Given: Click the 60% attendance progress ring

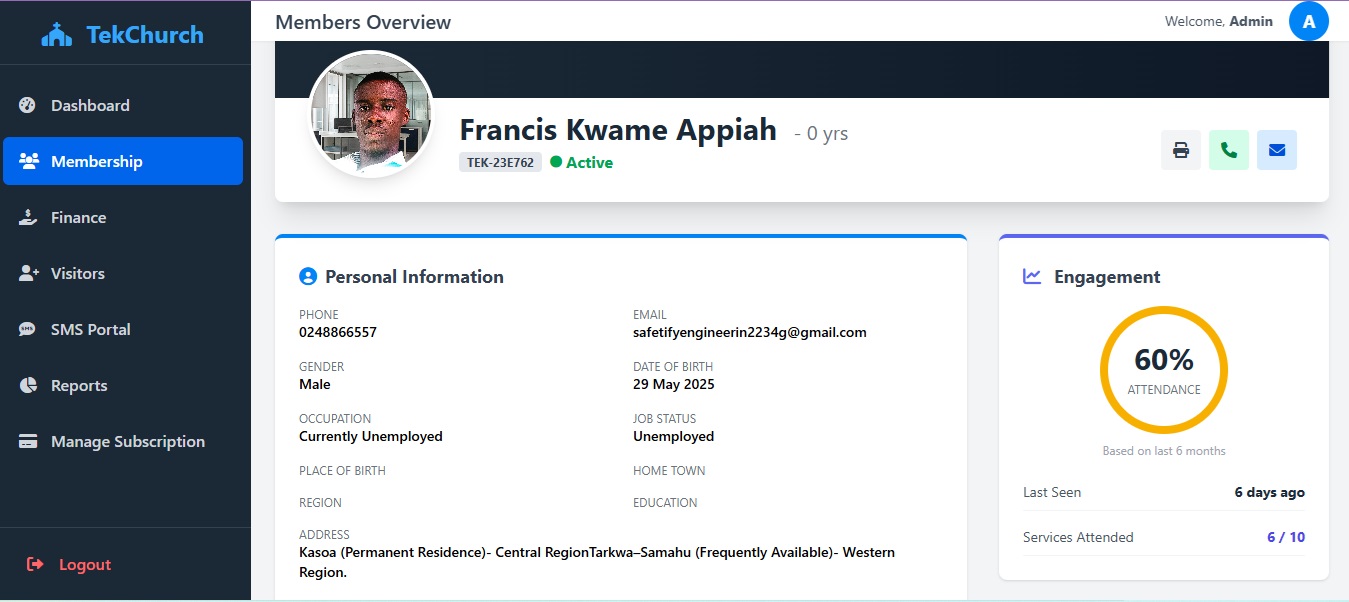Looking at the screenshot, I should tap(1163, 370).
